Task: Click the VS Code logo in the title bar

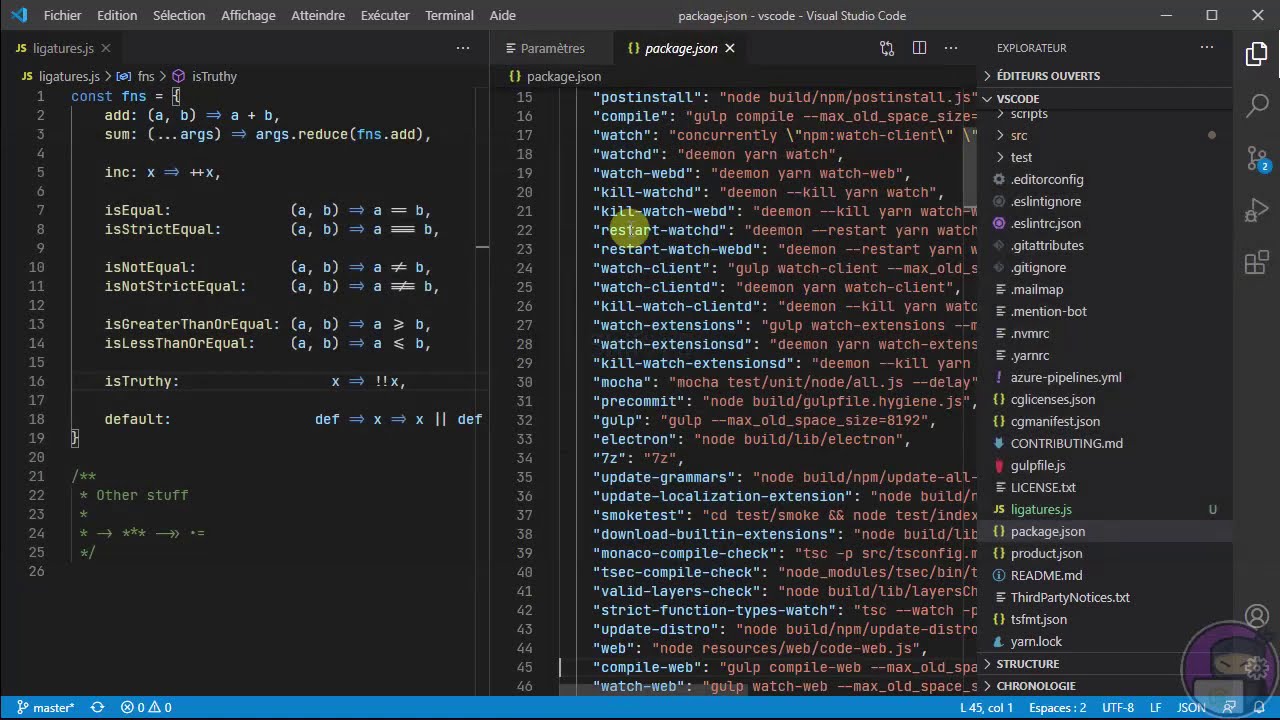Action: click(19, 15)
